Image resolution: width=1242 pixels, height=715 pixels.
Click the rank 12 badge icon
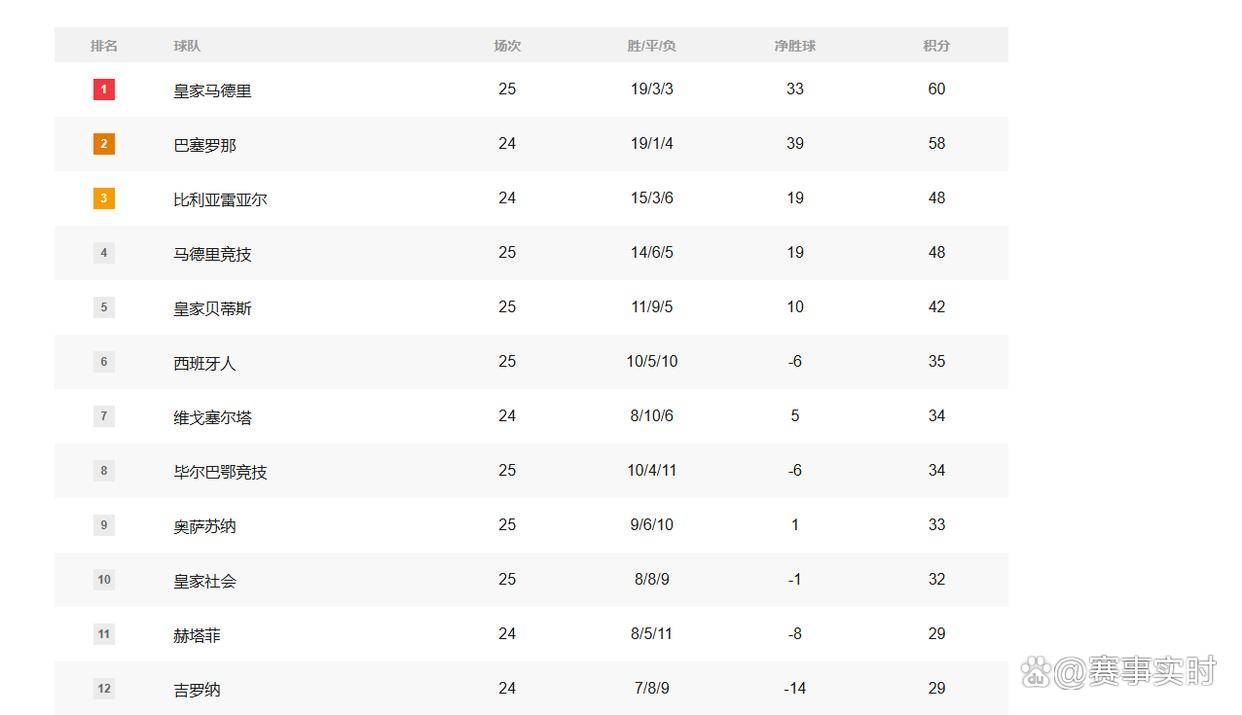(x=104, y=689)
